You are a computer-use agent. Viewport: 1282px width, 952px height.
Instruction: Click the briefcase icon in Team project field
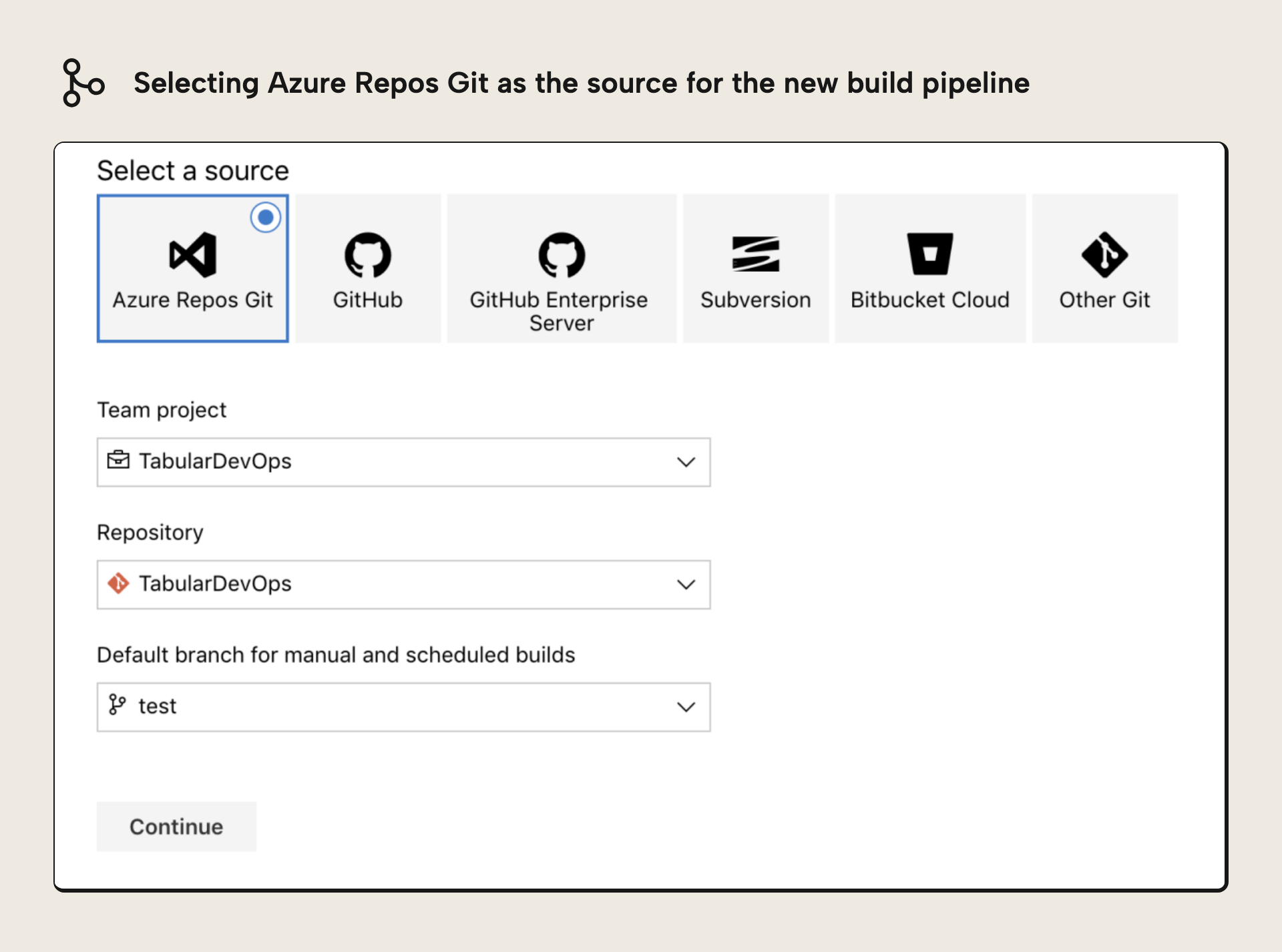(118, 460)
